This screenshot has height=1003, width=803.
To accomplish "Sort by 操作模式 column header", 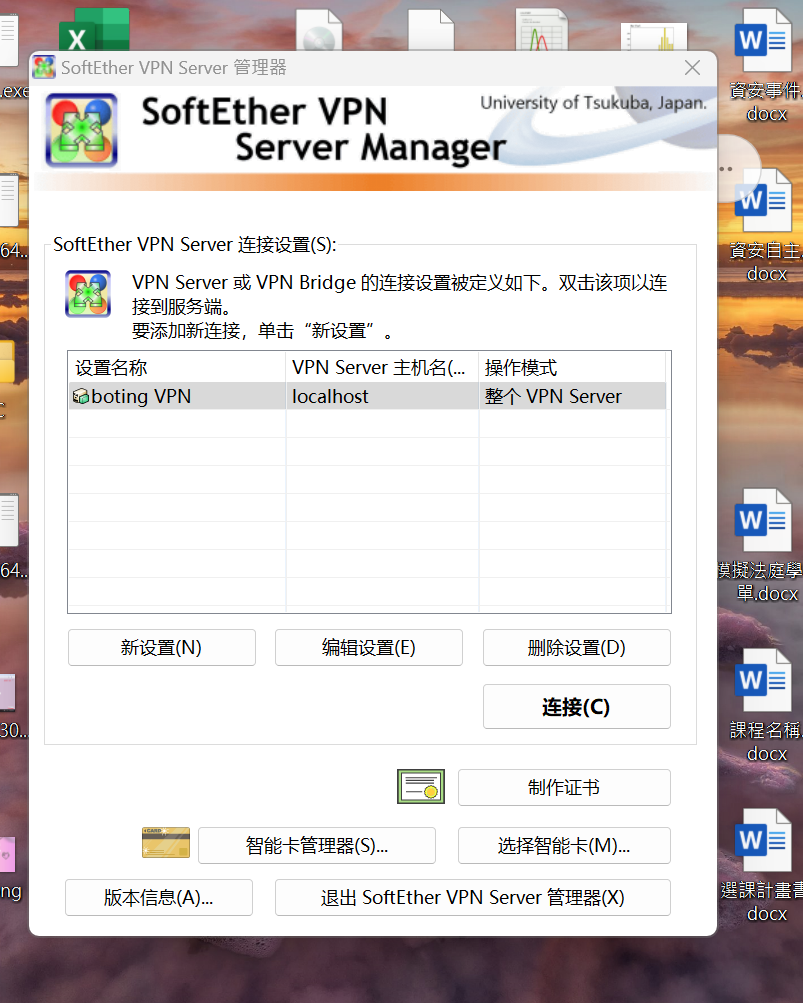I will click(572, 367).
